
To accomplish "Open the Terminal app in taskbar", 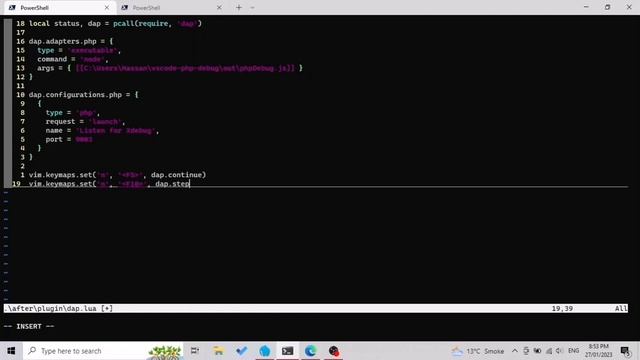I will pos(287,351).
